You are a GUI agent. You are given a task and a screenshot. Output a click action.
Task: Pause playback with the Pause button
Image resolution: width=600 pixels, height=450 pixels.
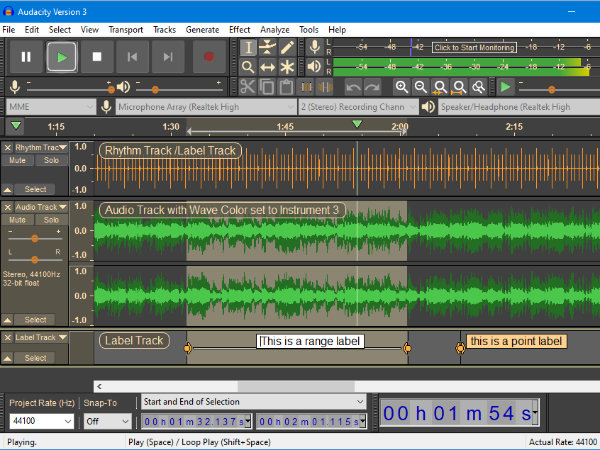pos(26,57)
